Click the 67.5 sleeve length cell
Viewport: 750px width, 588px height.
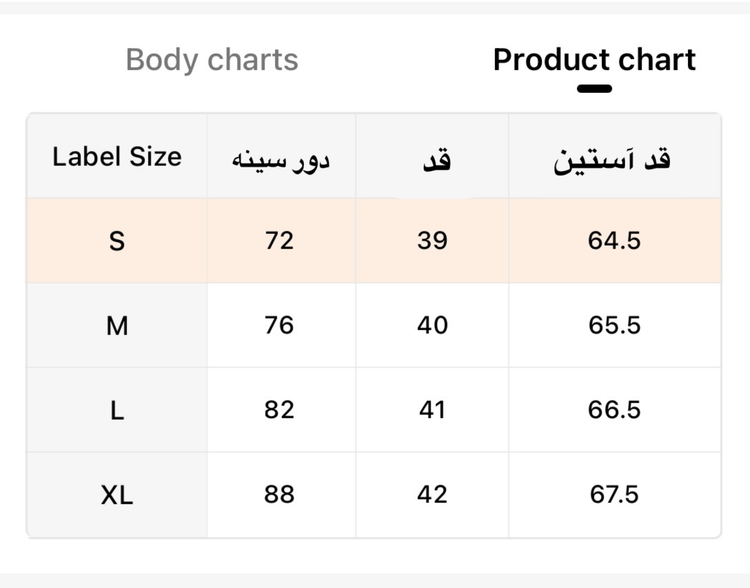(615, 495)
